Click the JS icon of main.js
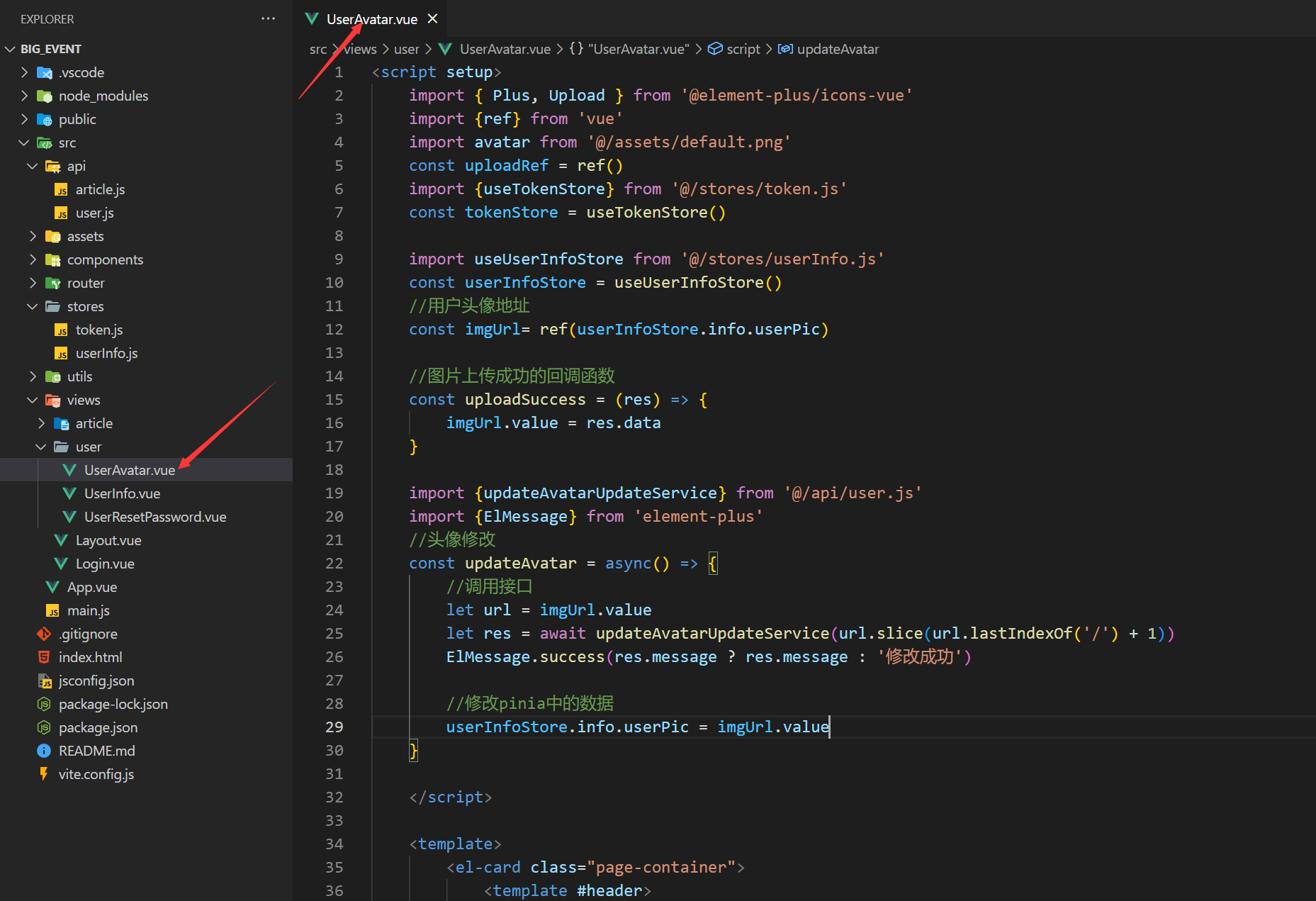1316x901 pixels. (53, 611)
